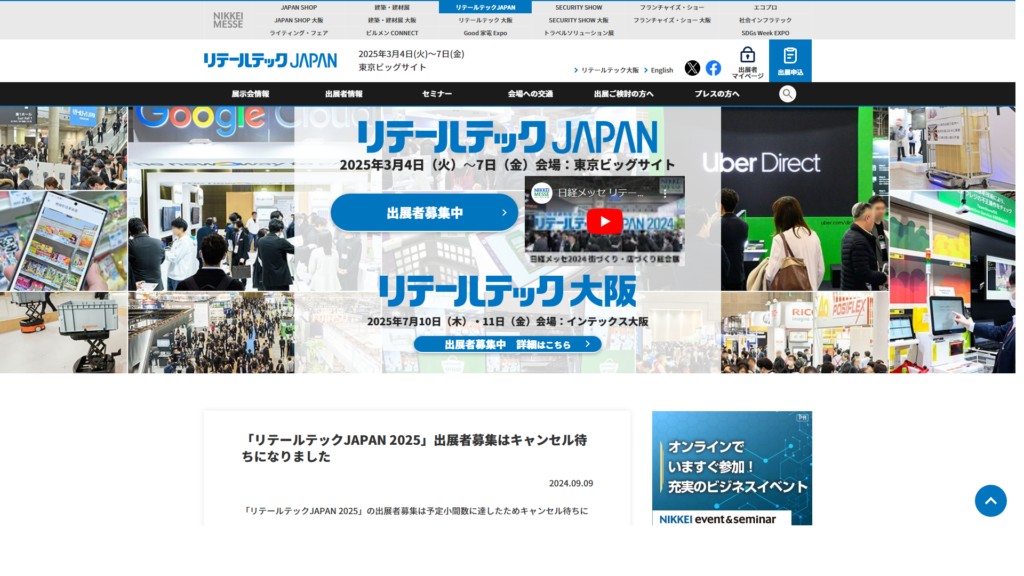Click the NIKKEI MESSE logo
Viewport: 1024px width, 576px height.
click(230, 20)
